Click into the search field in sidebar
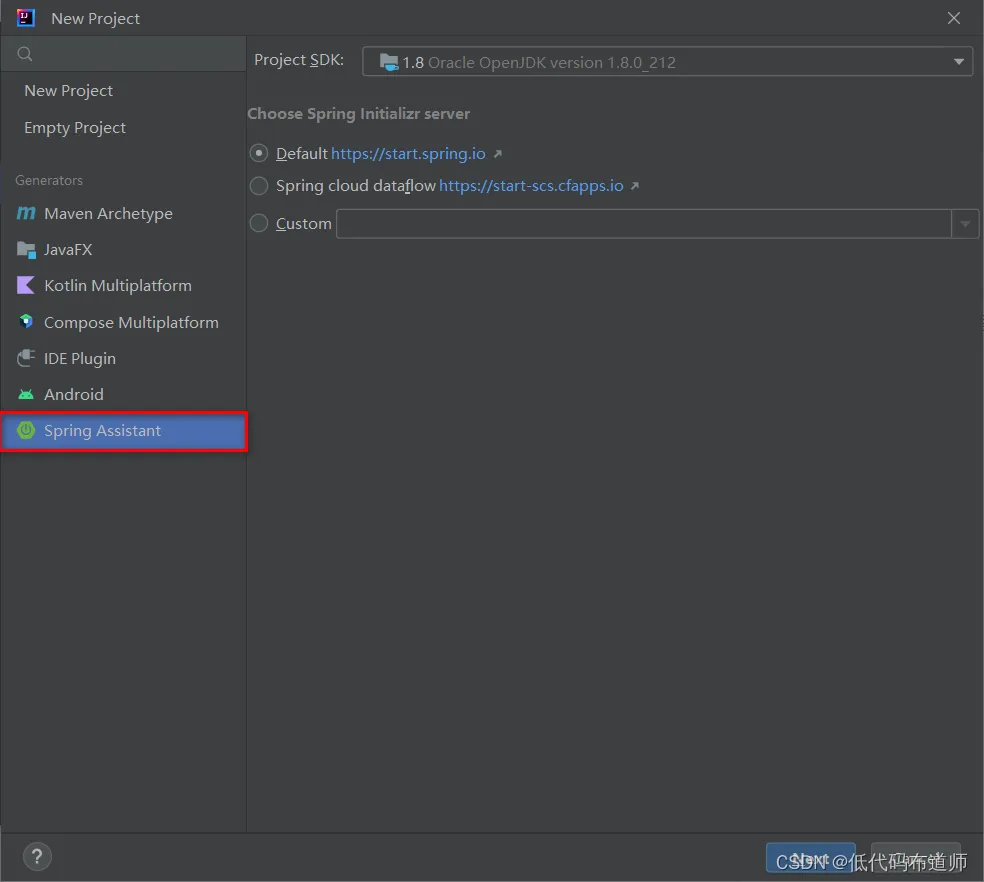Image resolution: width=984 pixels, height=882 pixels. click(124, 54)
